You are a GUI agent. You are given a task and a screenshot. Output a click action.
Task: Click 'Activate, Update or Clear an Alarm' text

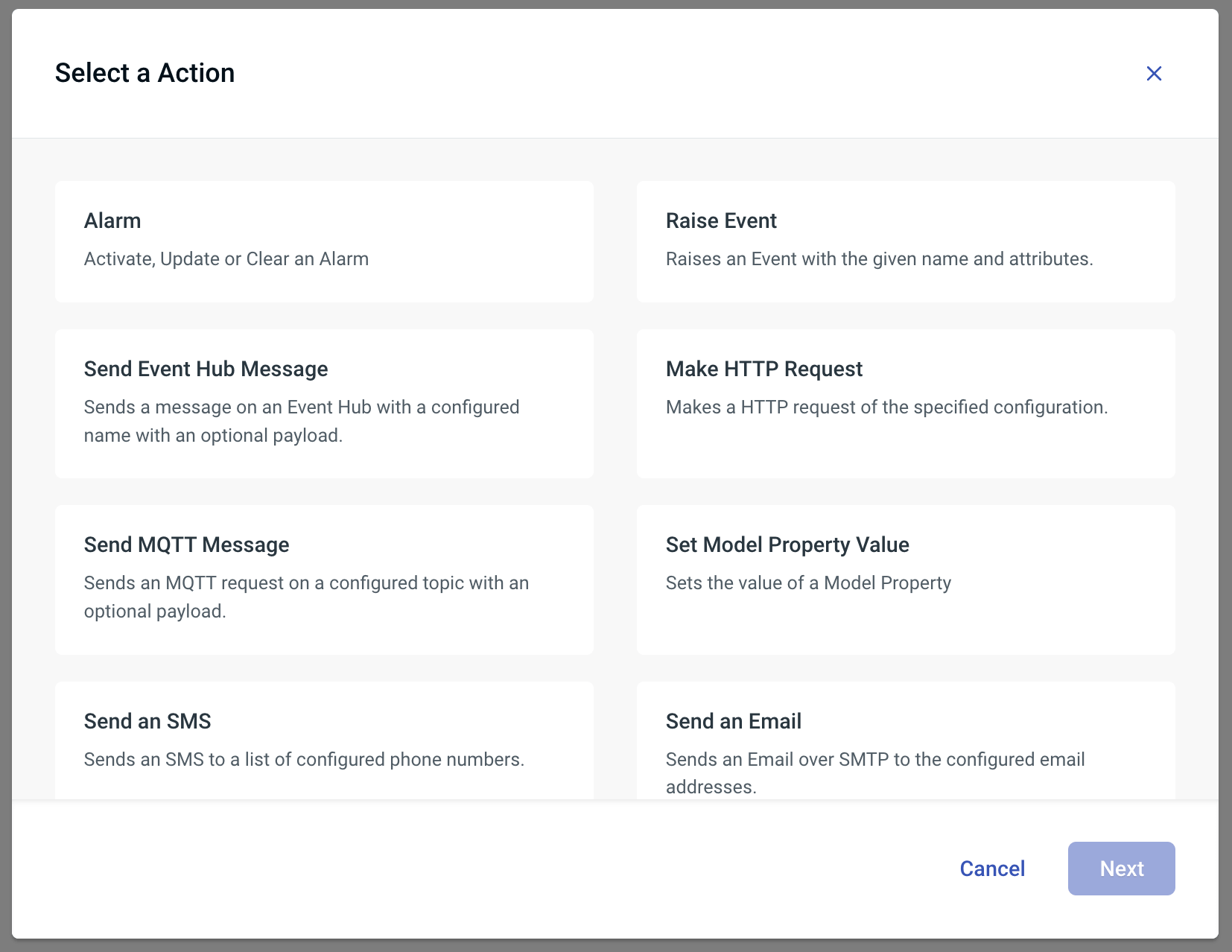[226, 259]
